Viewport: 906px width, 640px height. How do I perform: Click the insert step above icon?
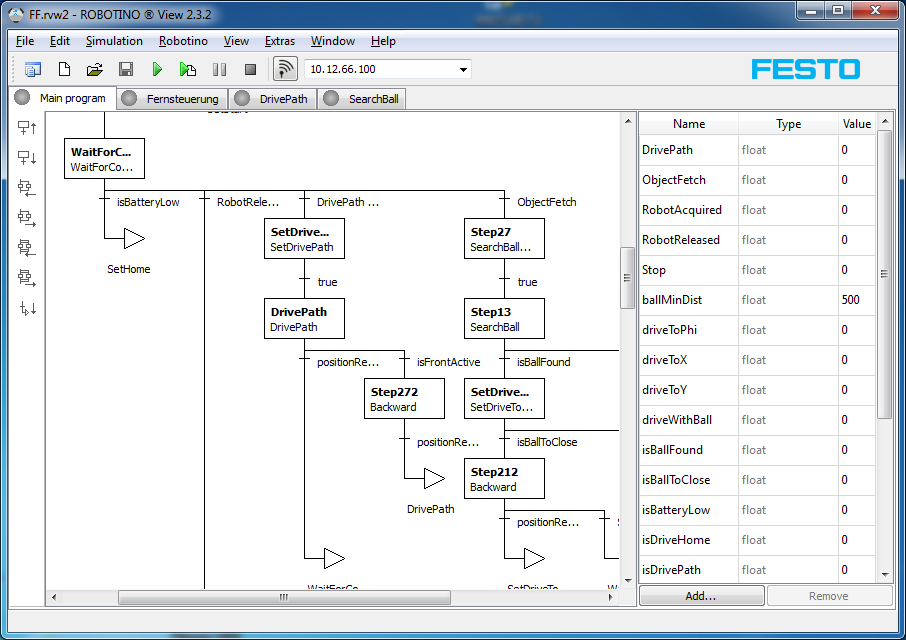coord(27,127)
